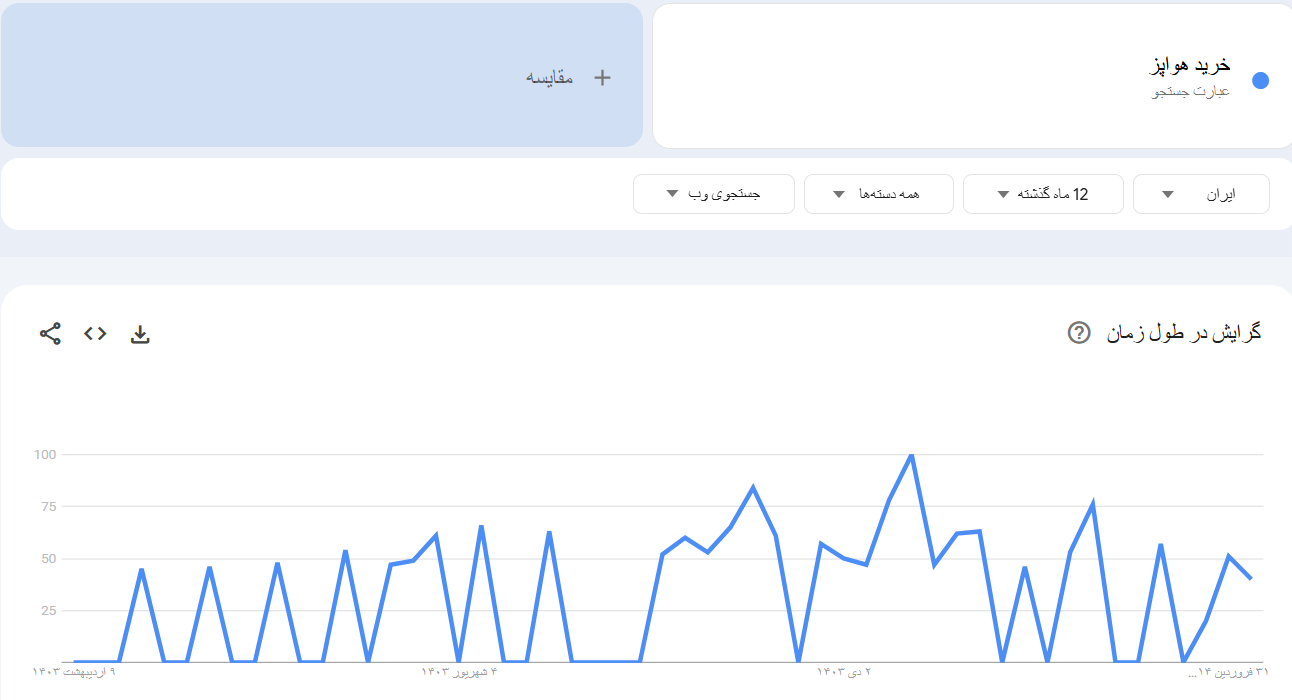Click the last data point on the line
1292x700 pixels.
pyautogui.click(x=1251, y=578)
